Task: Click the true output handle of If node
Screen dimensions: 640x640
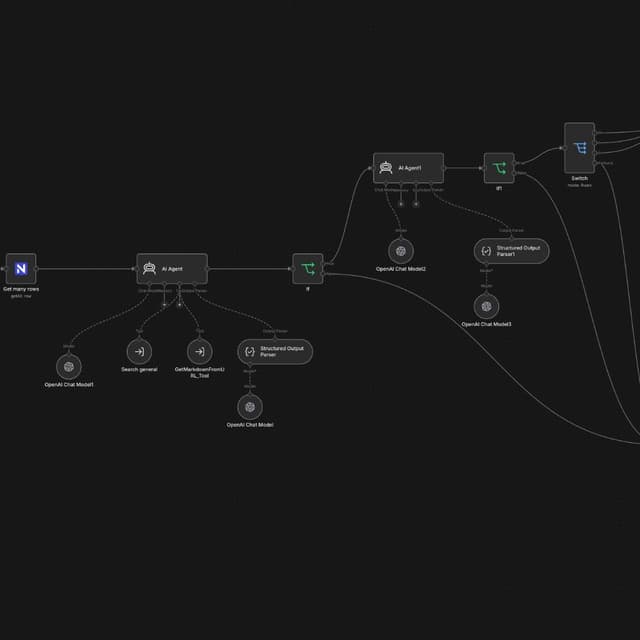Action: [x=324, y=264]
